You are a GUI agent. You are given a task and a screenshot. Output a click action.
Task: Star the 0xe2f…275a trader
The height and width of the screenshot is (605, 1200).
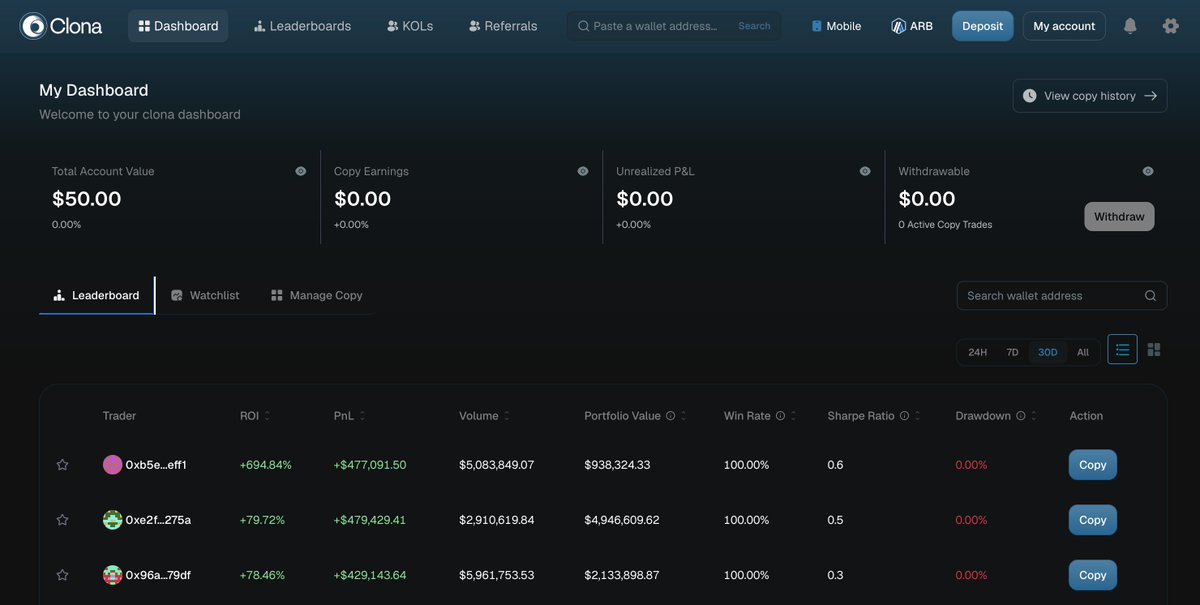pos(62,520)
